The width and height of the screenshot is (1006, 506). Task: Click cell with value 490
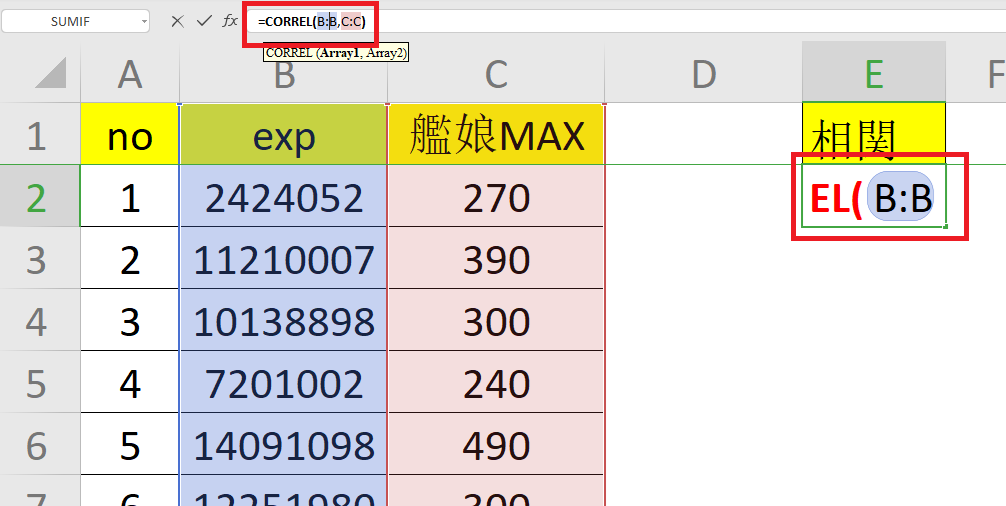click(497, 446)
